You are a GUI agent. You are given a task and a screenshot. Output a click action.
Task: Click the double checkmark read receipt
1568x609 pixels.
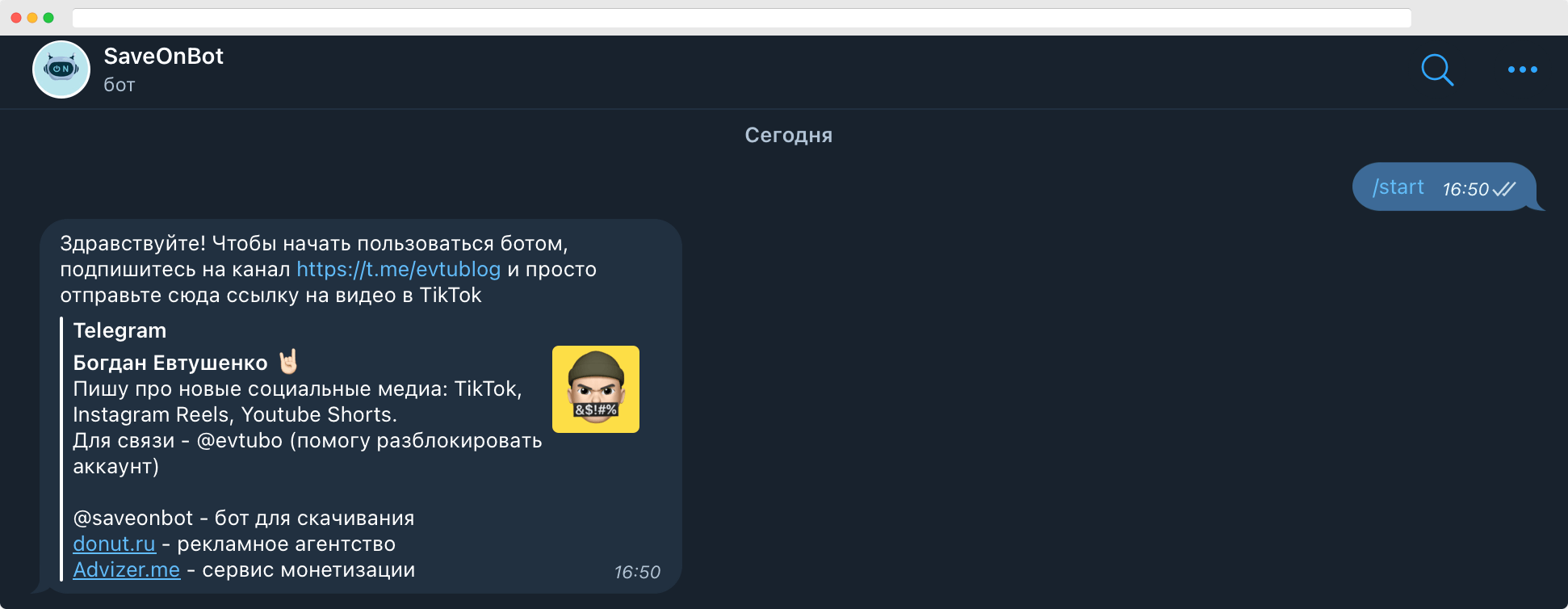[1503, 189]
